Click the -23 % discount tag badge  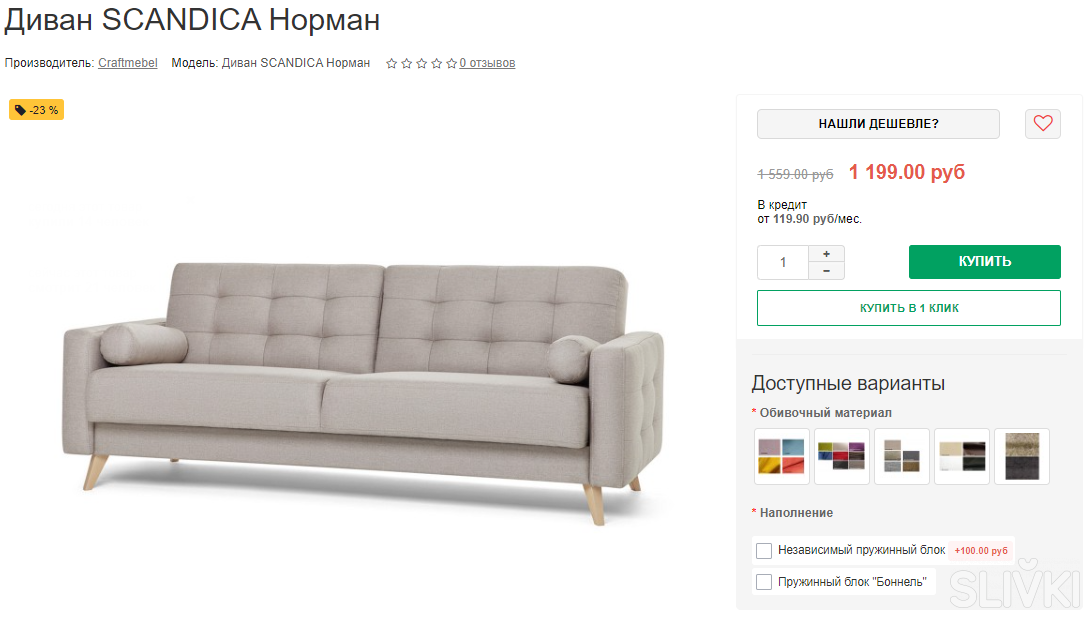(x=37, y=110)
